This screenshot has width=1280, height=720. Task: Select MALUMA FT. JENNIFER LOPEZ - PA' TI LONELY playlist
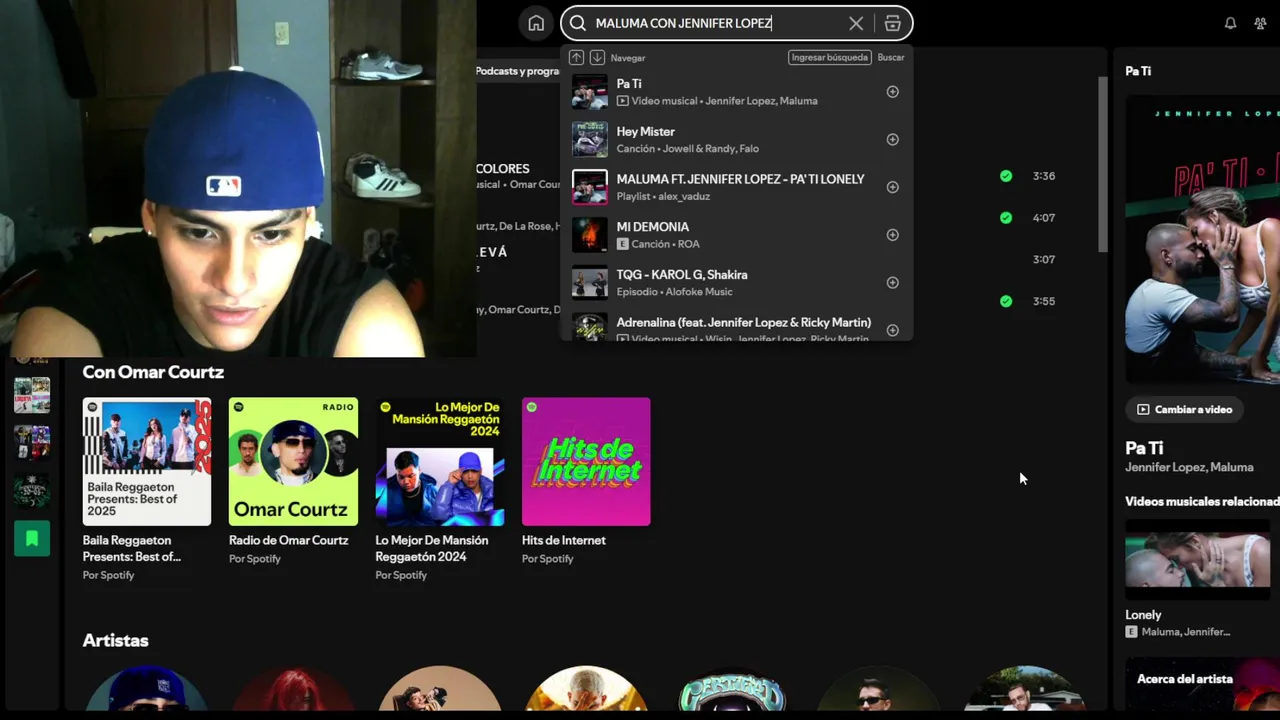pos(737,187)
